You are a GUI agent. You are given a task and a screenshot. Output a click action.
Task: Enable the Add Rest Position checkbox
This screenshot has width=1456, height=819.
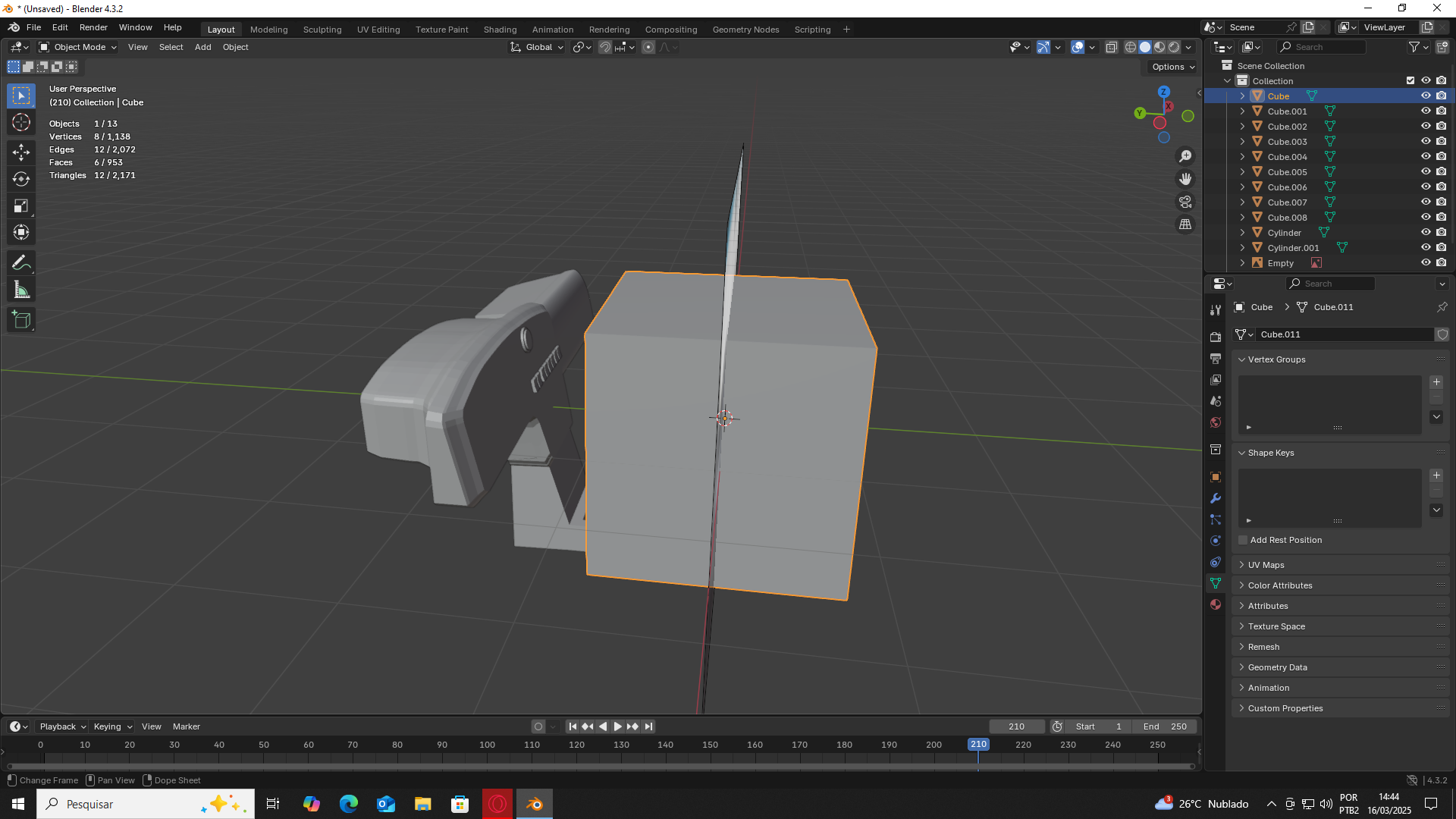1243,540
